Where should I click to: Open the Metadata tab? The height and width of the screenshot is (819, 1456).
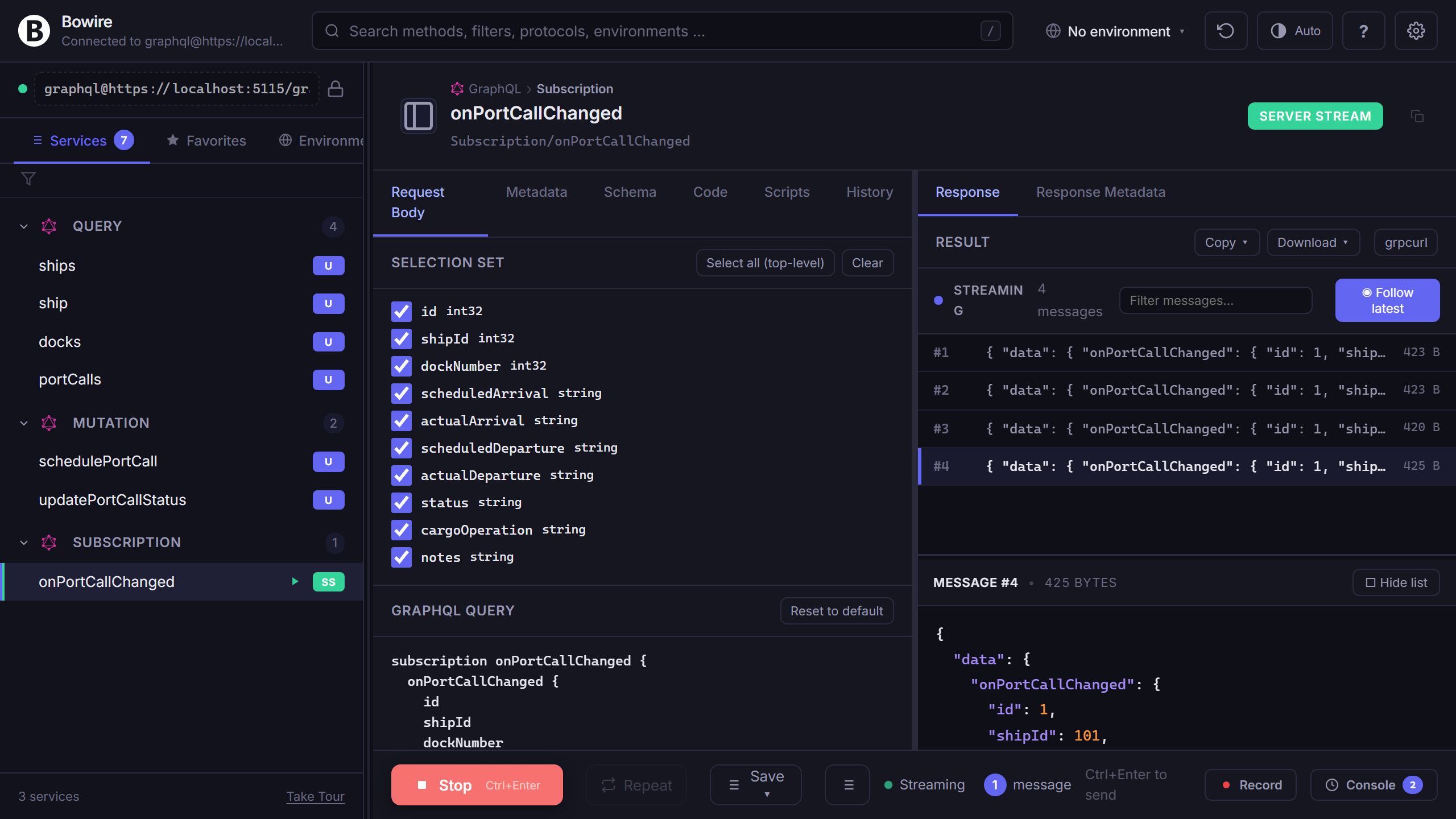click(536, 192)
